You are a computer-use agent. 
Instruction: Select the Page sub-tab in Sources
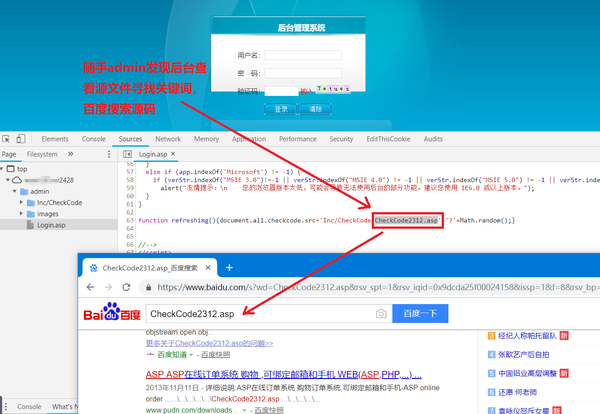[x=9, y=154]
